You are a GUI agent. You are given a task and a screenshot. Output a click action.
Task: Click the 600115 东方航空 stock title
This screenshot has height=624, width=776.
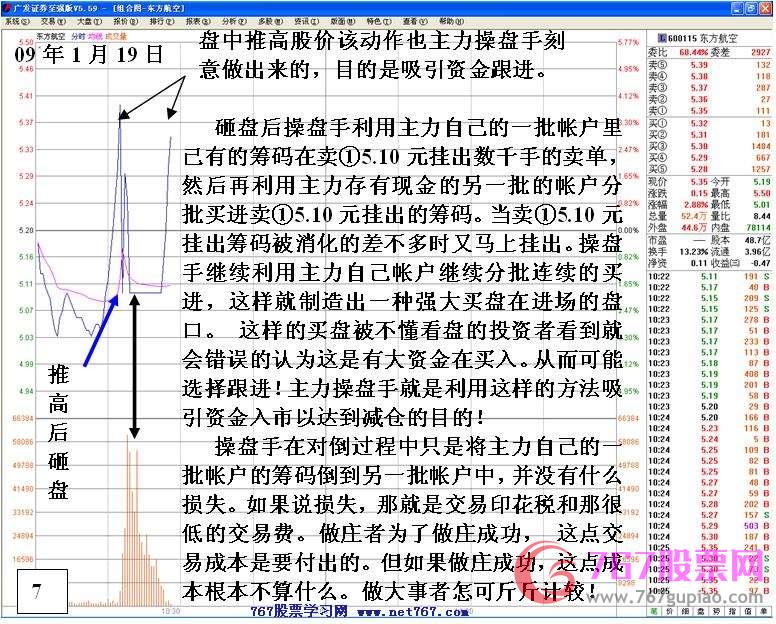(x=702, y=38)
